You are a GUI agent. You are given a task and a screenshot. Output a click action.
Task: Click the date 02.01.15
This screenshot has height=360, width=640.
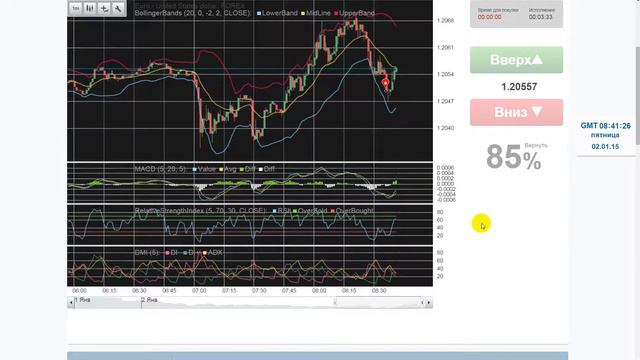[x=605, y=147]
